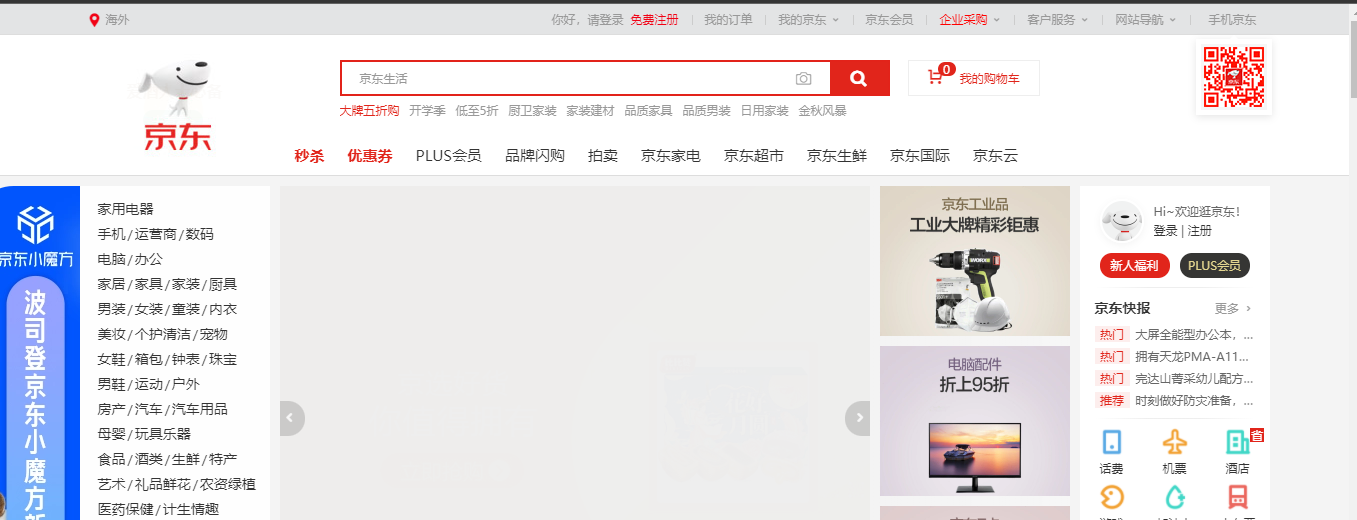Click the 话费 phone recharge icon
The image size is (1357, 520).
(x=1111, y=442)
